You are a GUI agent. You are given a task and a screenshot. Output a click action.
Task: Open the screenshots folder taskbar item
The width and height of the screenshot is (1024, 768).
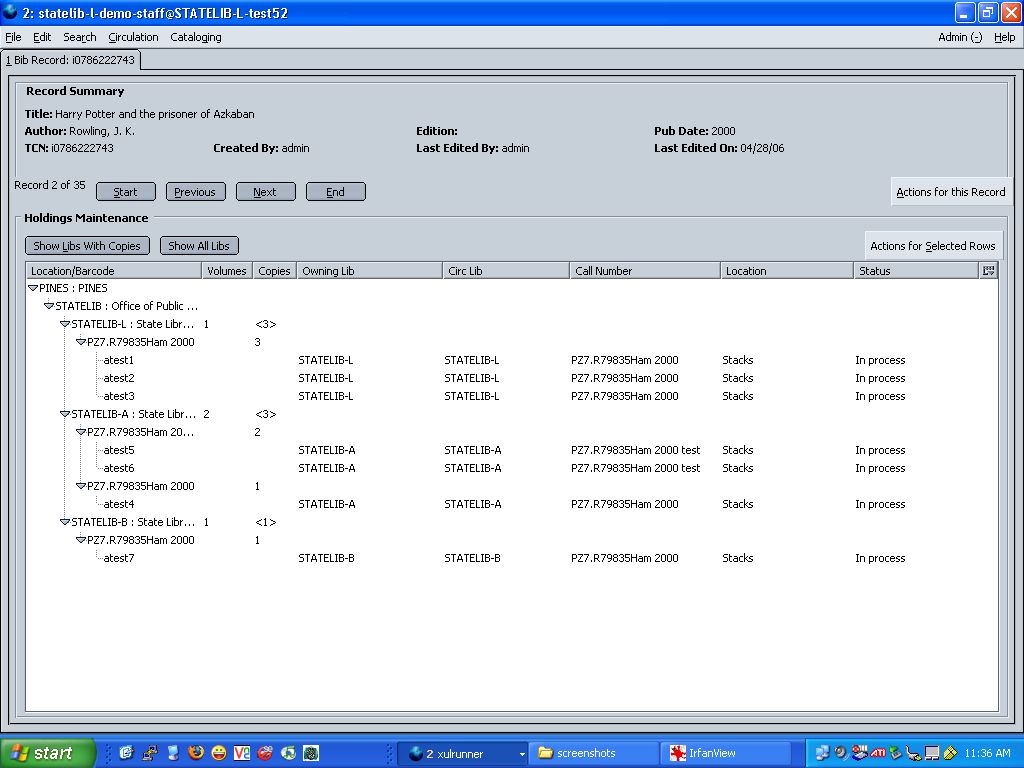pyautogui.click(x=594, y=753)
